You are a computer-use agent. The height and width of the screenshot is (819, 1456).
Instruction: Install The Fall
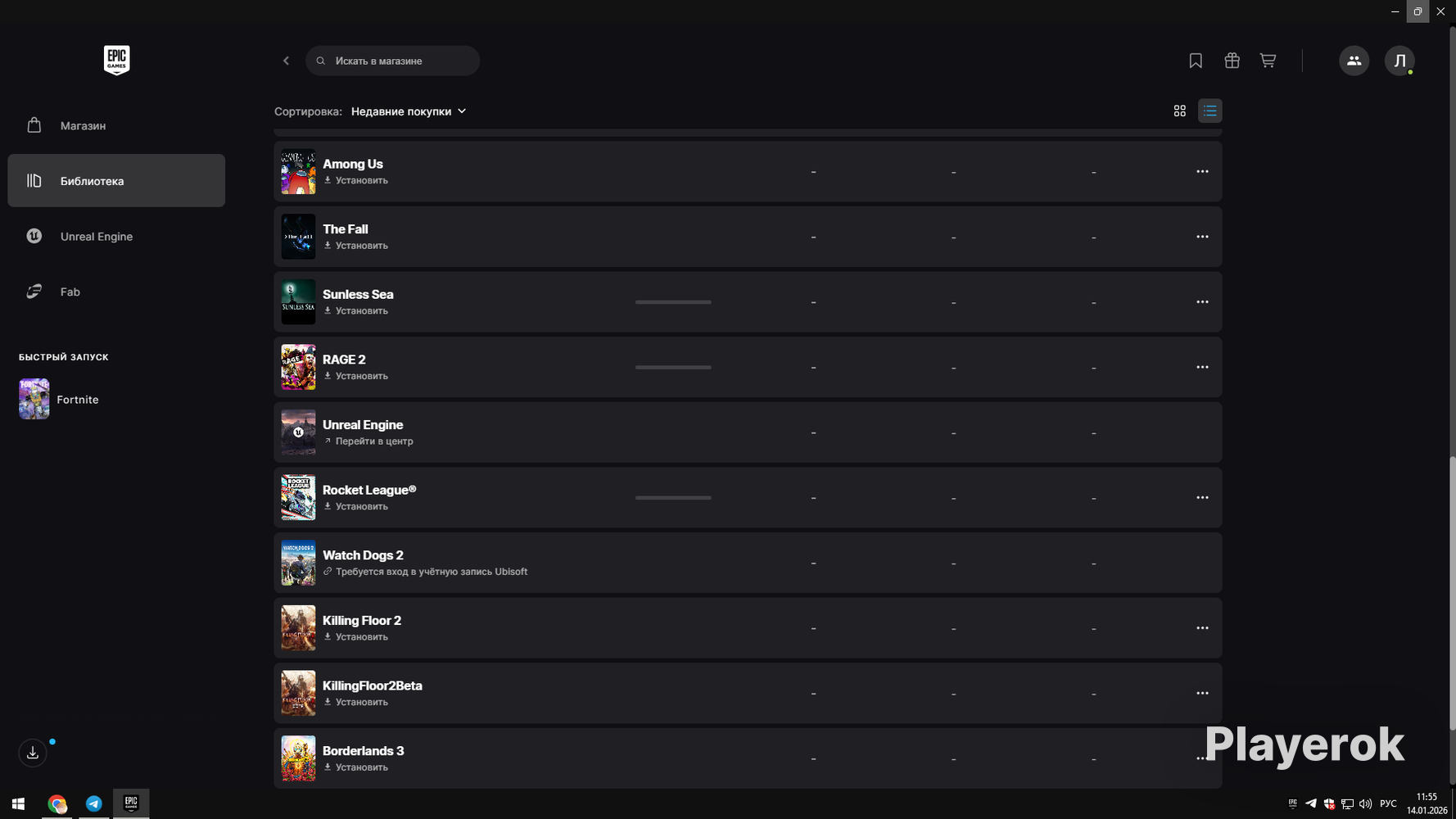pyautogui.click(x=356, y=246)
